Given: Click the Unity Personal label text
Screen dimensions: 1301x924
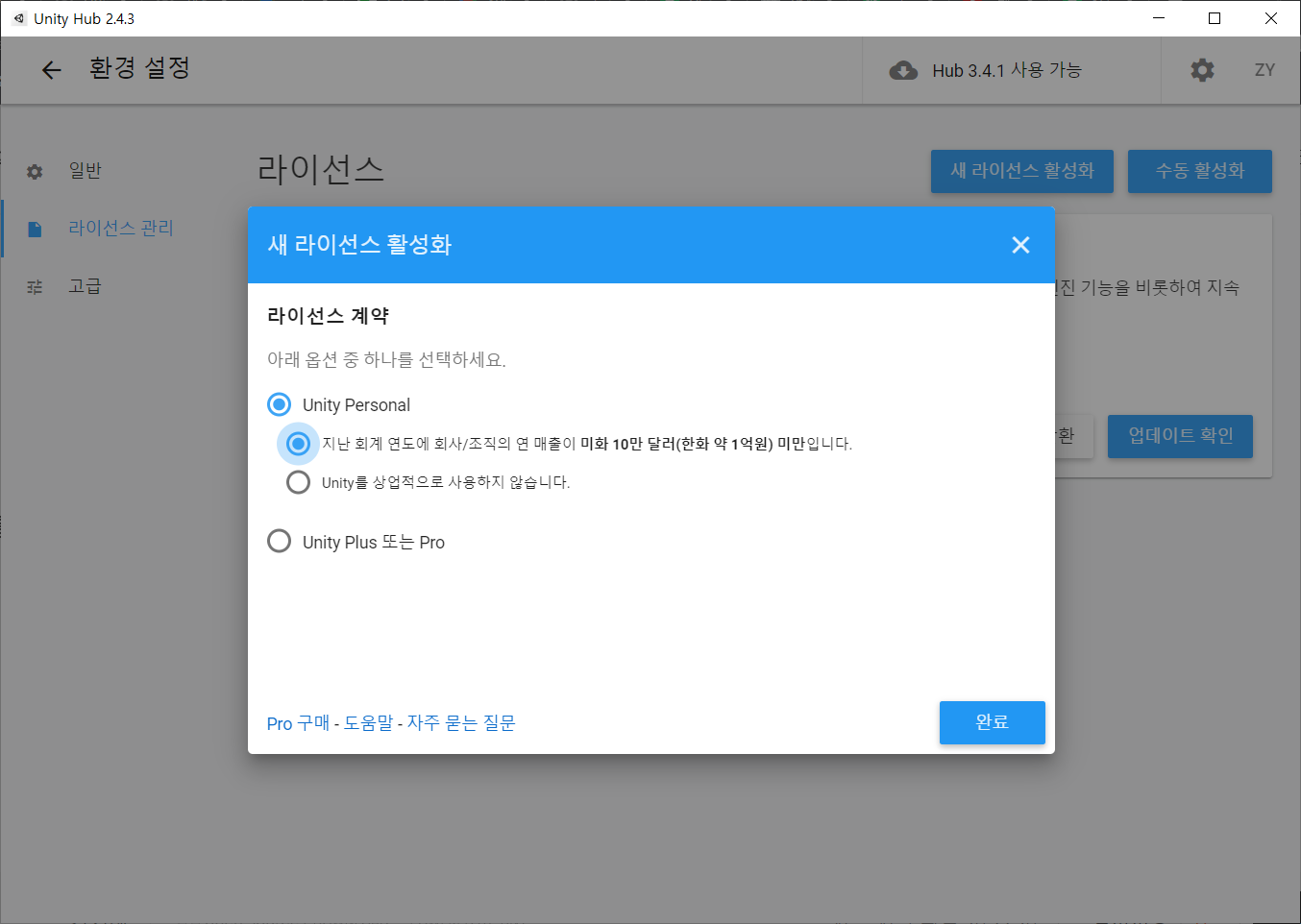Looking at the screenshot, I should 356,405.
